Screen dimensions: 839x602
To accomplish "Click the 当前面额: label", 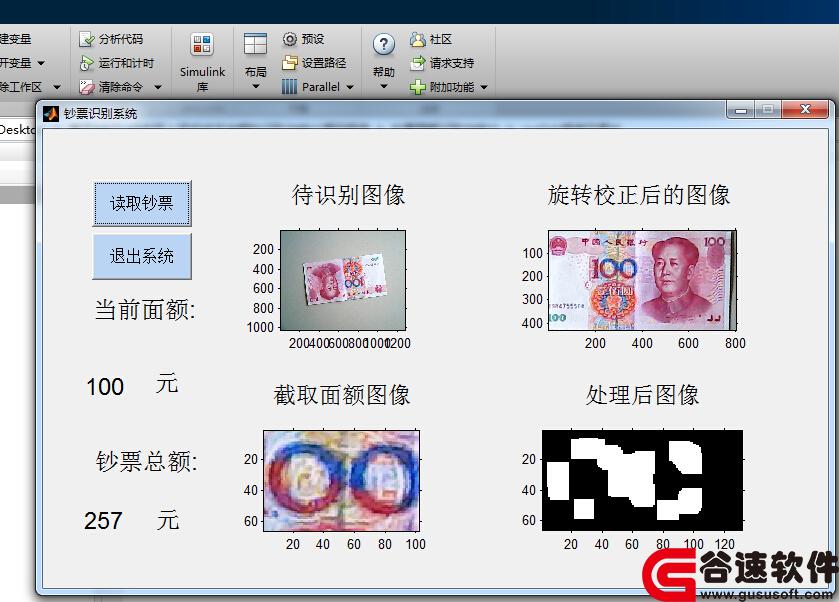I will pyautogui.click(x=145, y=310).
